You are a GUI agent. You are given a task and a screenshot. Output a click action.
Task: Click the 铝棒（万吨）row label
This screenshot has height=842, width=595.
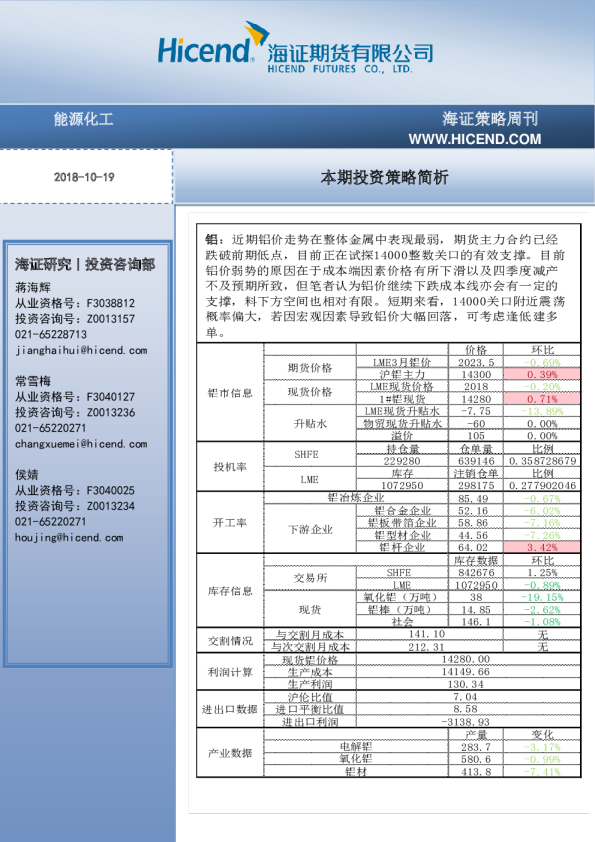click(402, 609)
